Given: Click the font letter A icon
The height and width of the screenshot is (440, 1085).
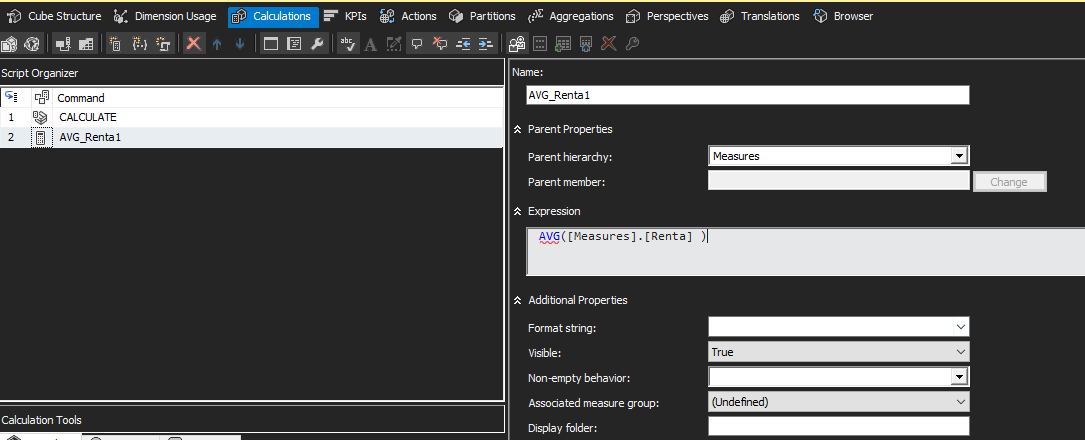Looking at the screenshot, I should 370,44.
